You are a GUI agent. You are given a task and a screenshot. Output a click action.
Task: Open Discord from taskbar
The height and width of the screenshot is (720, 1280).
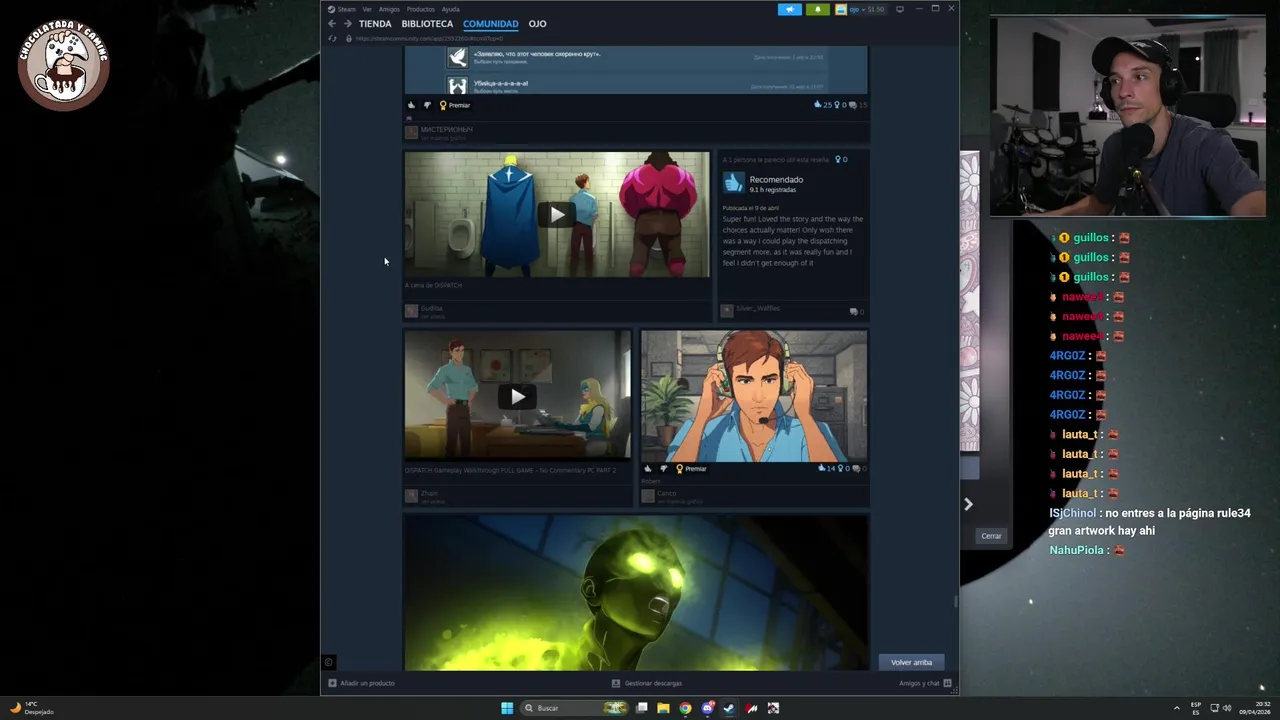[707, 708]
